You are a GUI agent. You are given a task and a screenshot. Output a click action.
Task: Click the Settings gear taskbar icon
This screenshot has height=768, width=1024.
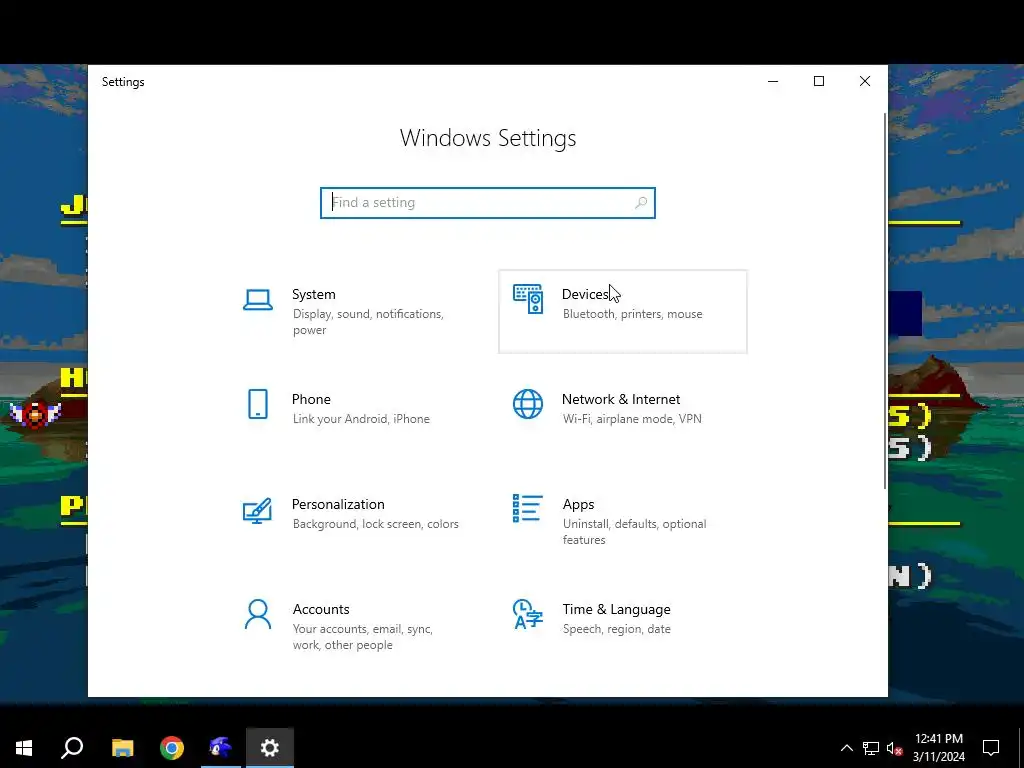pos(270,748)
